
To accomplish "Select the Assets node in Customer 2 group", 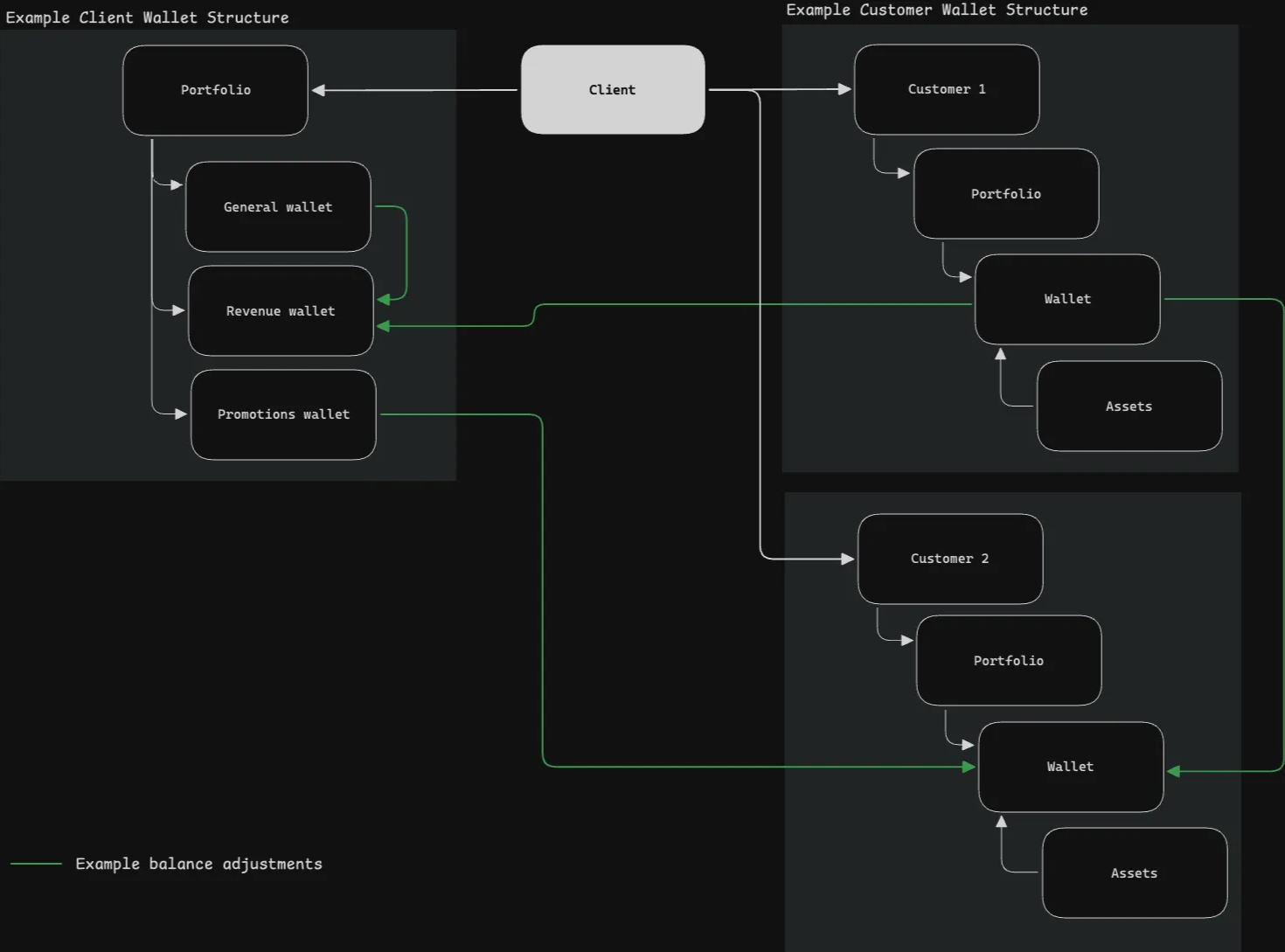I will coord(1134,873).
